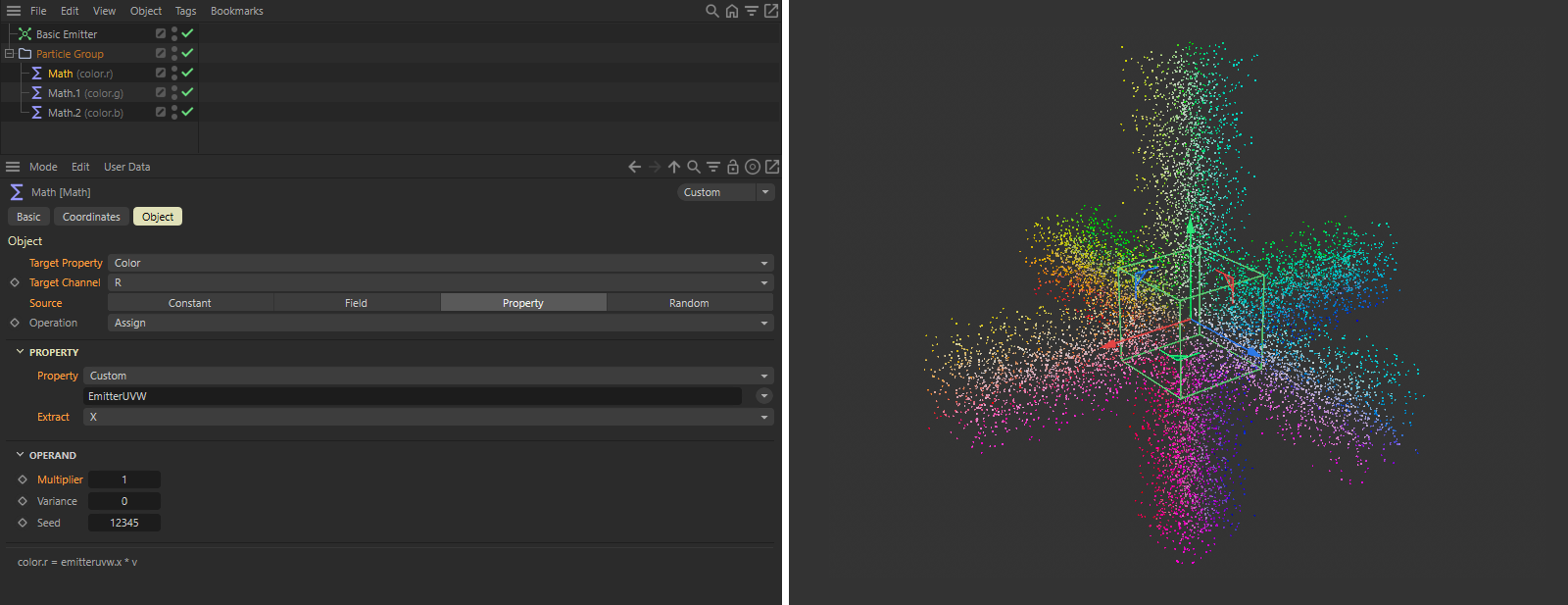
Task: Click the Particle Group folder icon
Action: tap(25, 54)
